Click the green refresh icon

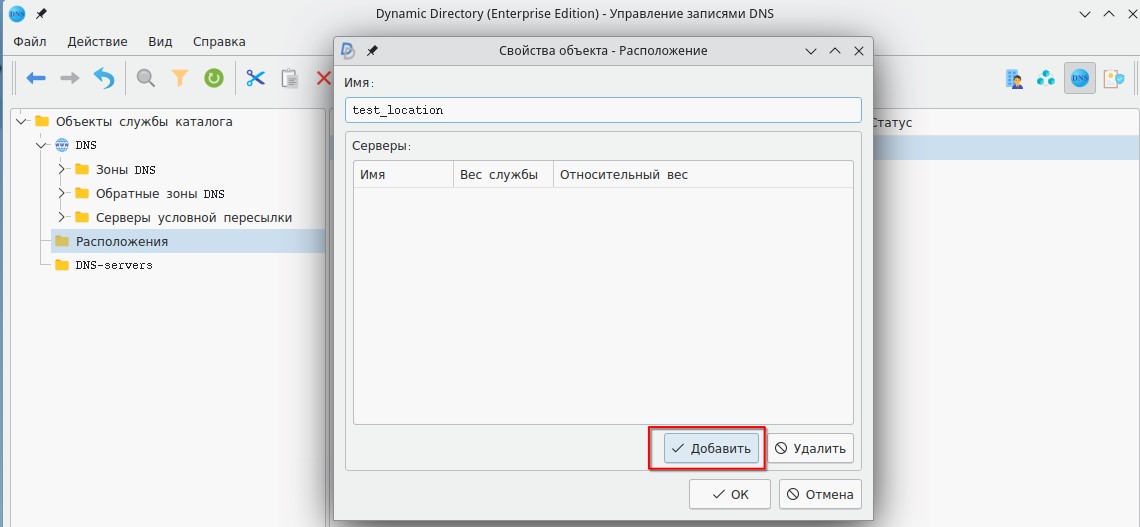[x=213, y=78]
